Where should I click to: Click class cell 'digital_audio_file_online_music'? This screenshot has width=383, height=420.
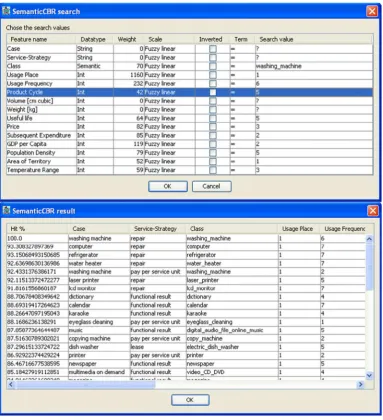point(232,330)
